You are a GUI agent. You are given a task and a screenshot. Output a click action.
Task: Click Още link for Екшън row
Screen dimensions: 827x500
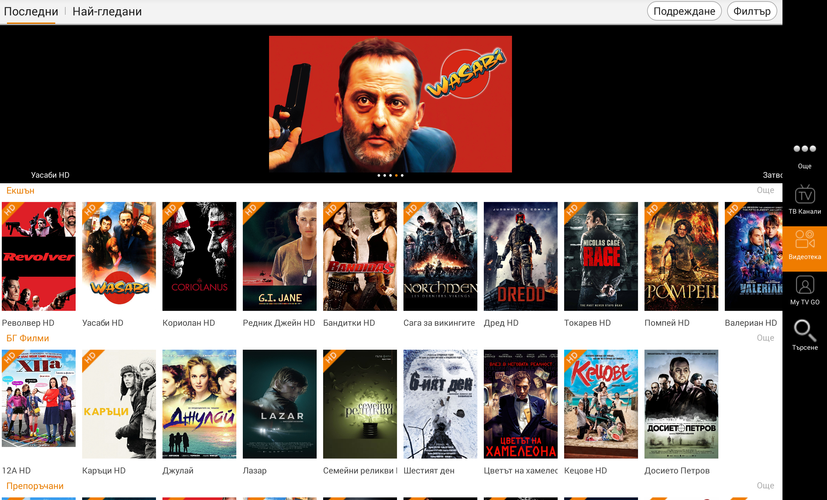(x=765, y=190)
